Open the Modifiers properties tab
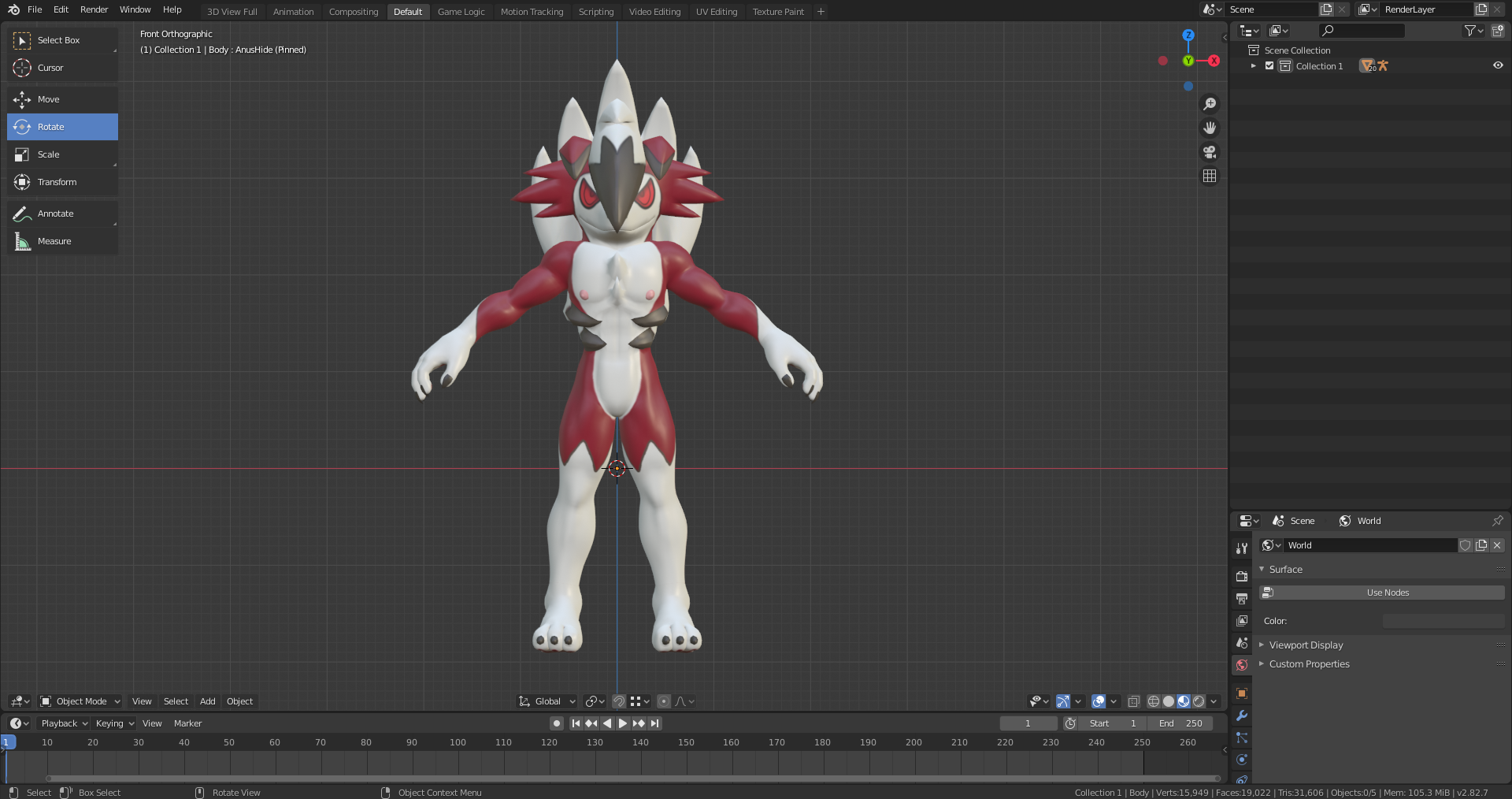The width and height of the screenshot is (1512, 799). pyautogui.click(x=1242, y=715)
